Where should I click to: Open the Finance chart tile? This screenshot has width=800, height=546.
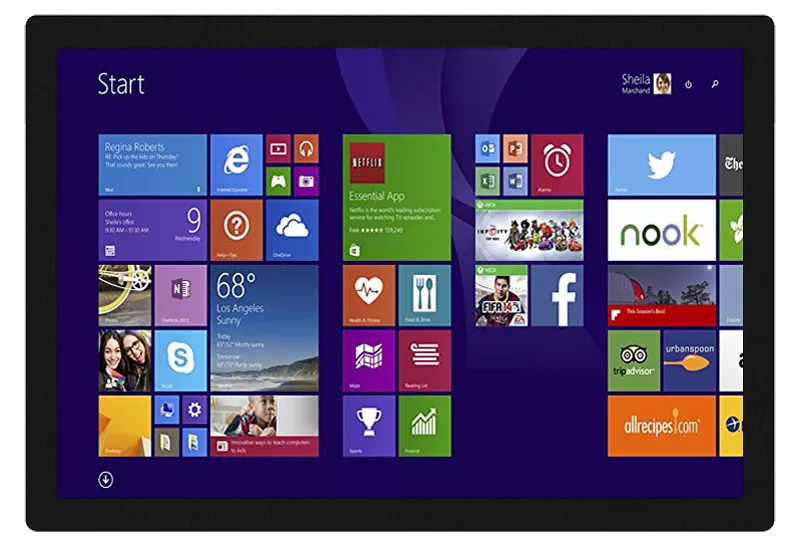click(x=425, y=424)
